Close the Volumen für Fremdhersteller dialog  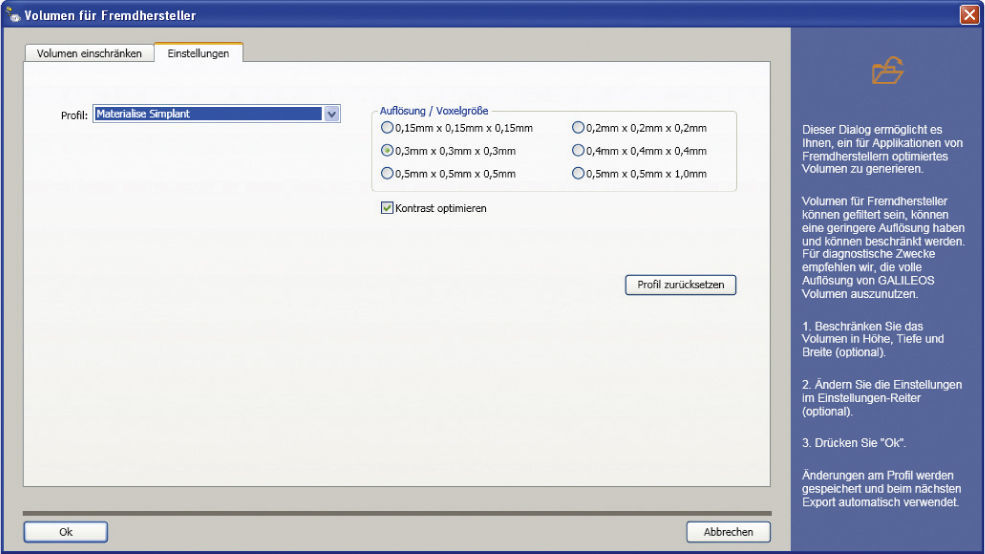point(968,15)
